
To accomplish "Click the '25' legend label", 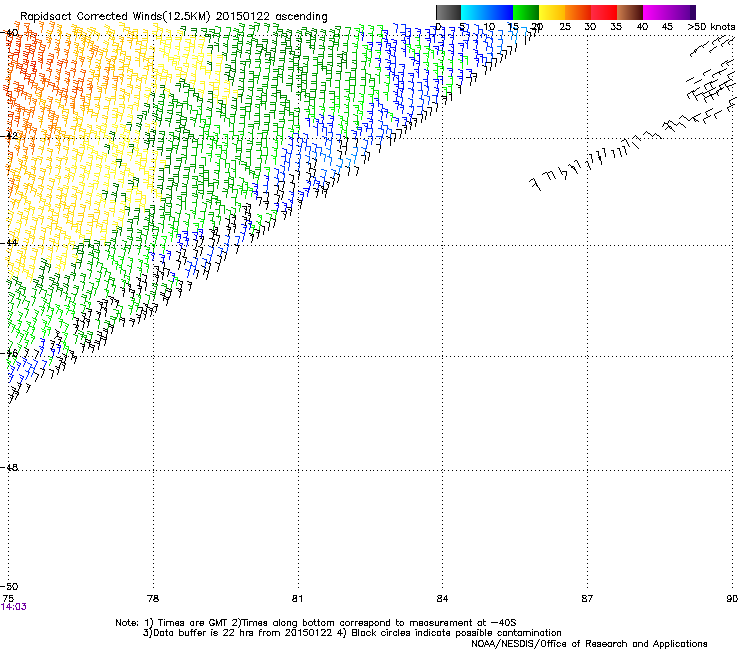I will coord(564,27).
